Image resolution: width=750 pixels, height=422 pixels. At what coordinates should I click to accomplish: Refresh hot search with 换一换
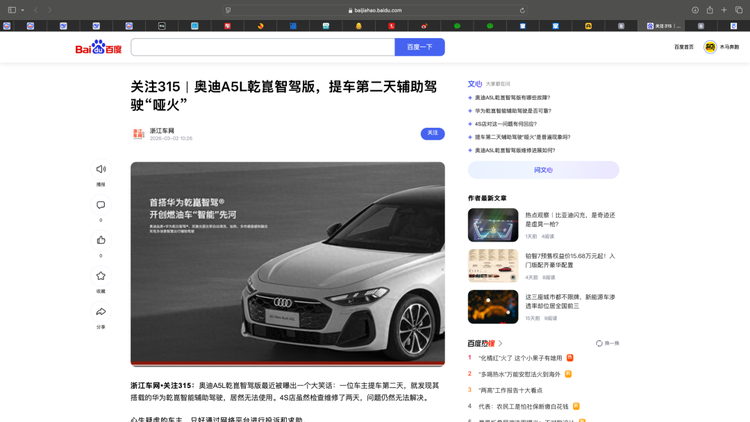click(x=607, y=343)
